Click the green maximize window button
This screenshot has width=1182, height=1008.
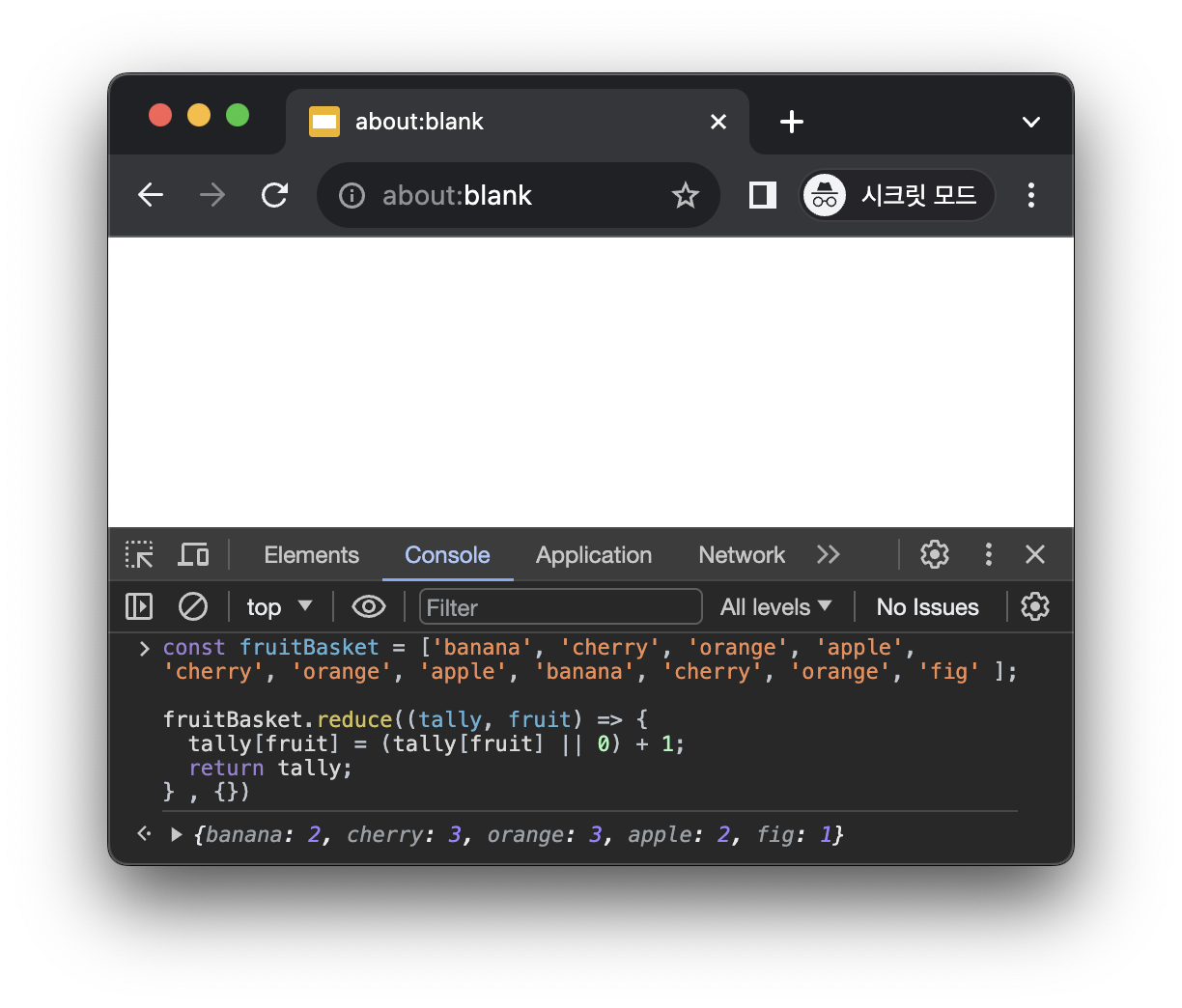(238, 115)
